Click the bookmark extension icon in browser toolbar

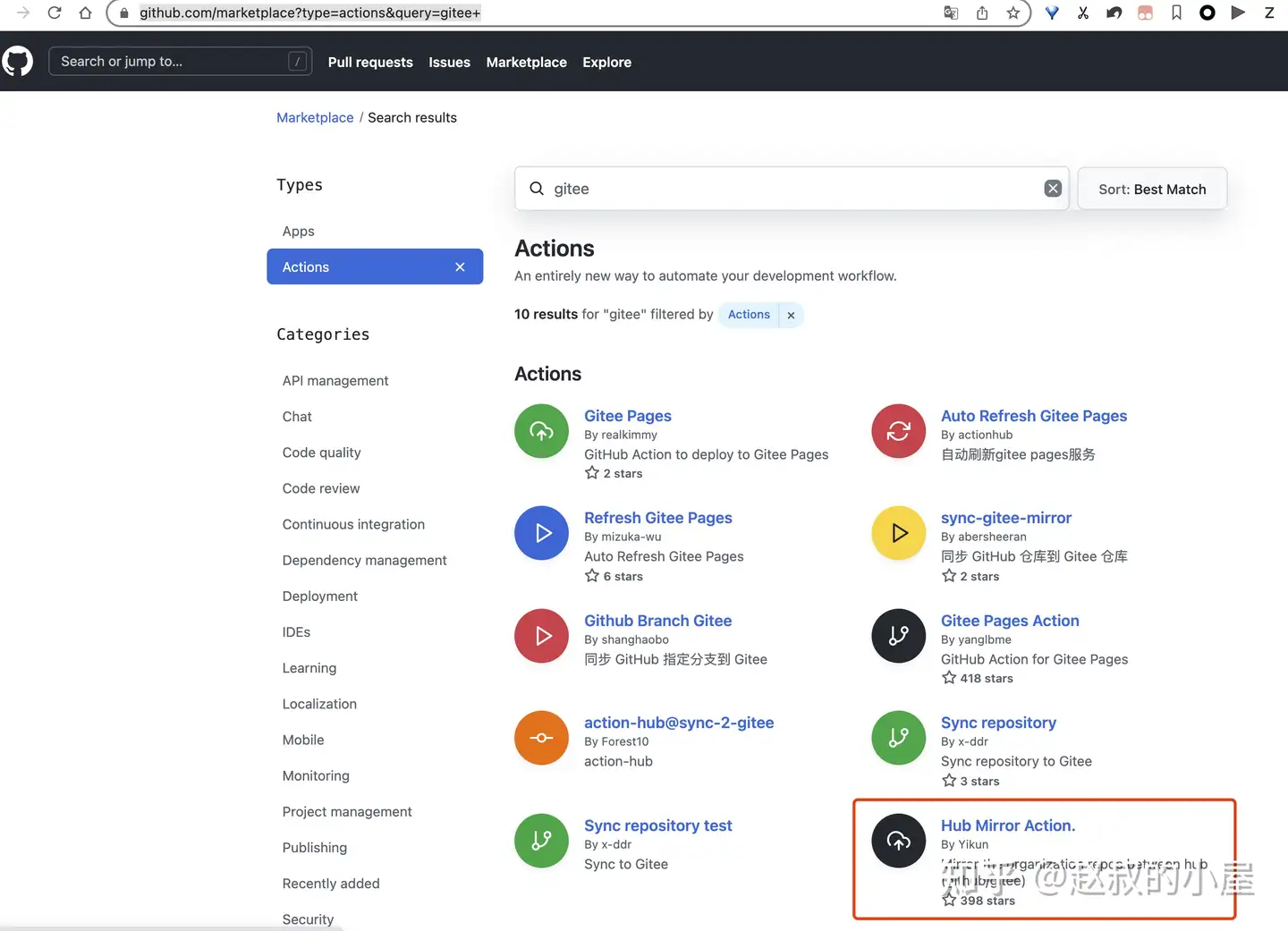point(1176,13)
